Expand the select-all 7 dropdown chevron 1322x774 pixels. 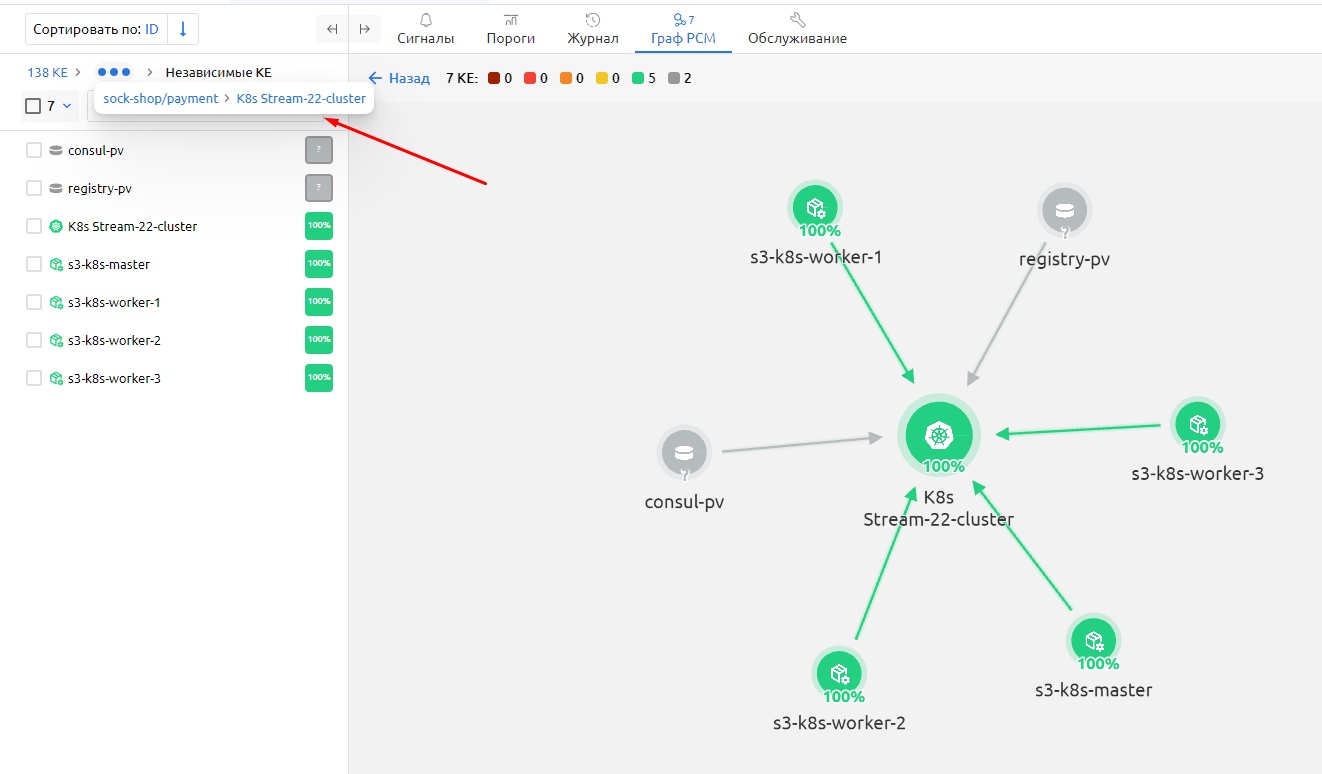[x=67, y=106]
